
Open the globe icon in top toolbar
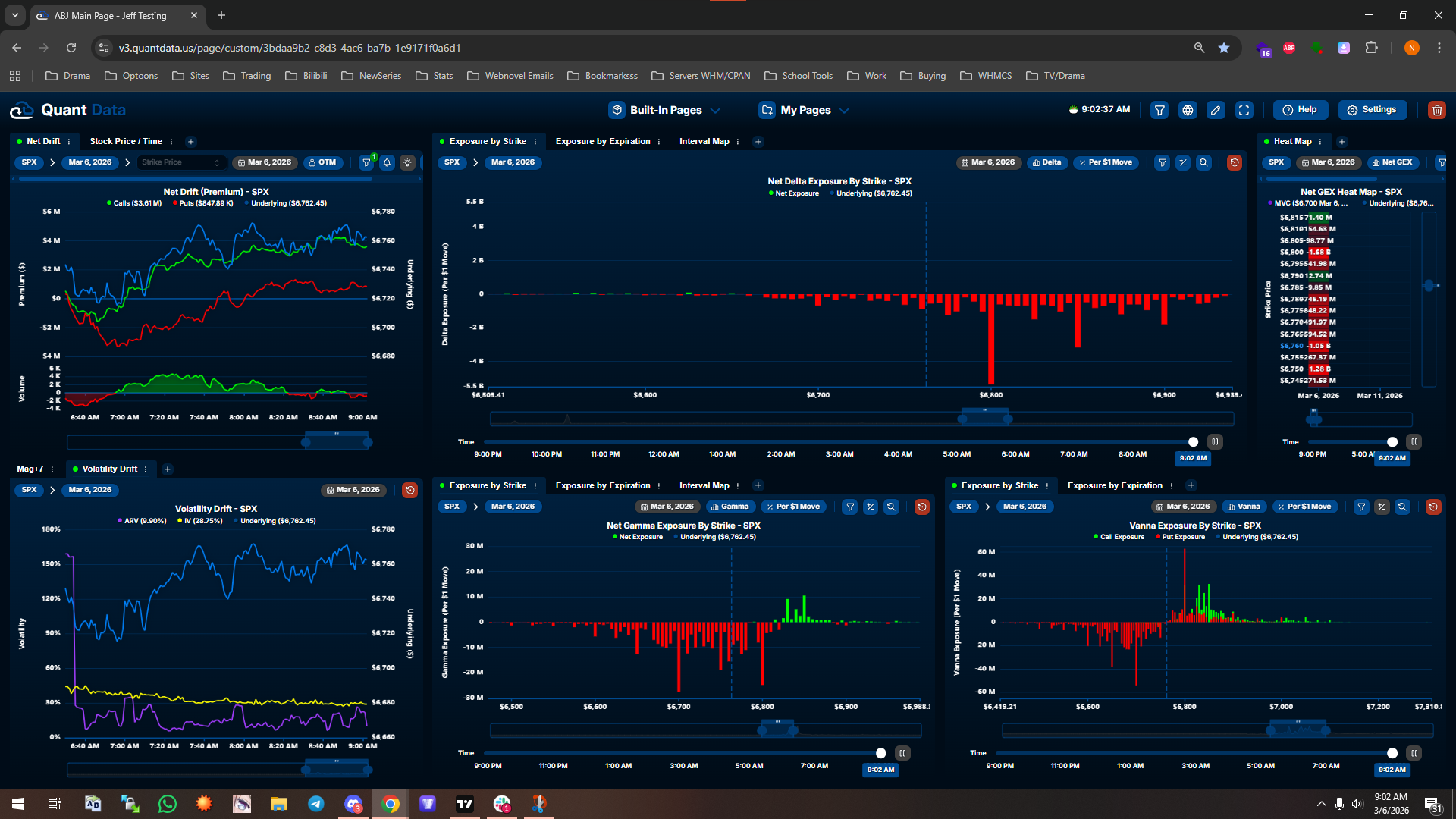(1188, 111)
